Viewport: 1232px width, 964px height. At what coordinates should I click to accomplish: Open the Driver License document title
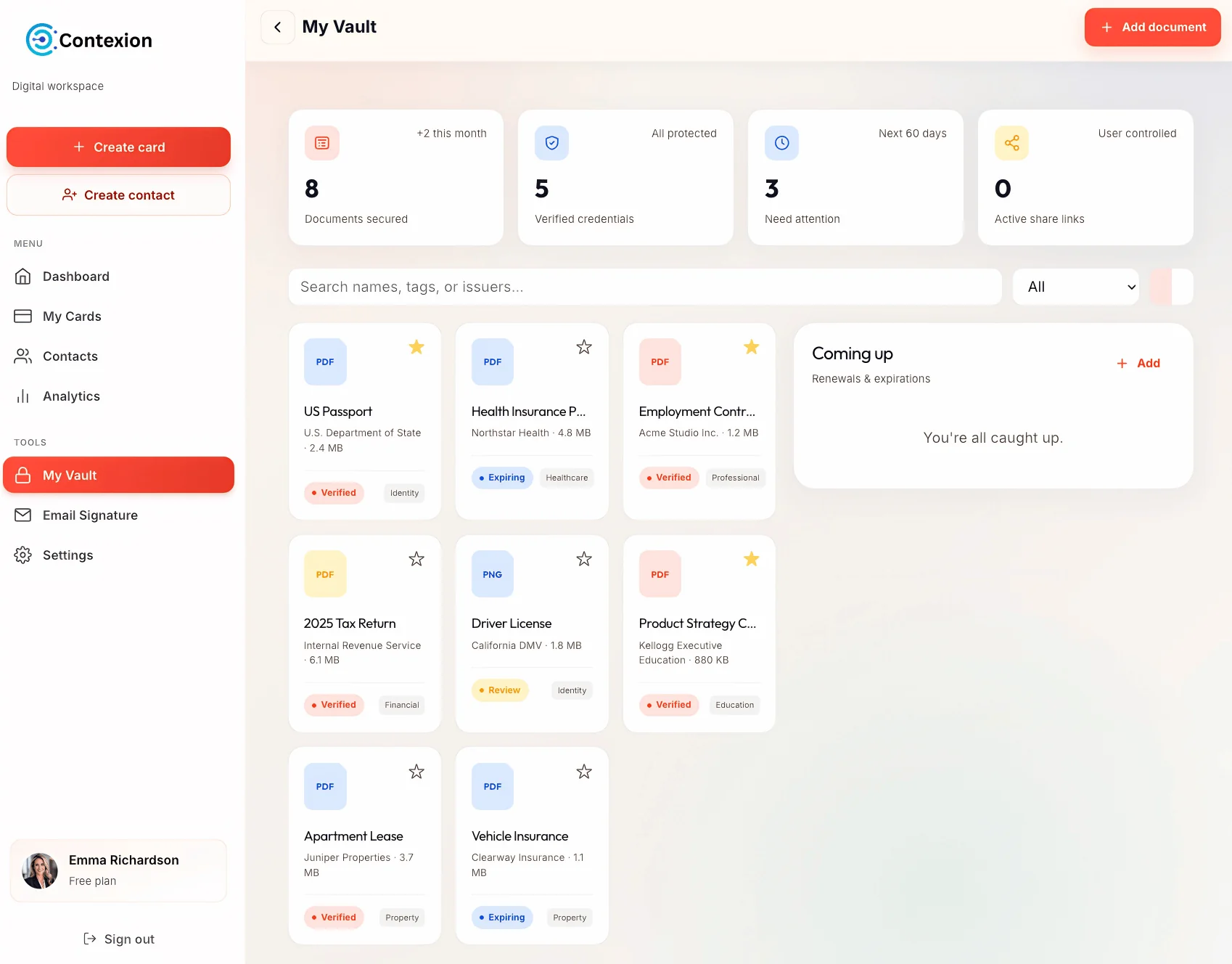point(512,624)
